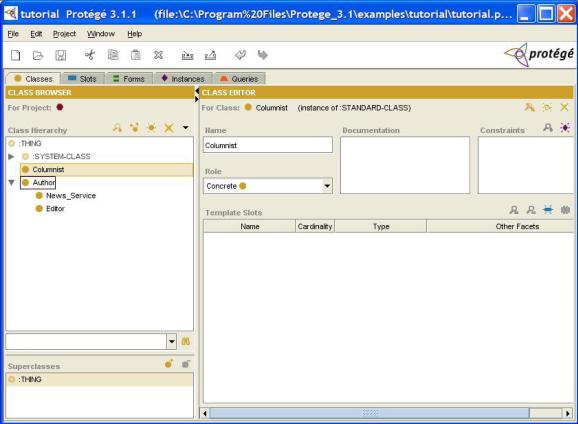Click the Add superclass icon

pos(169,364)
